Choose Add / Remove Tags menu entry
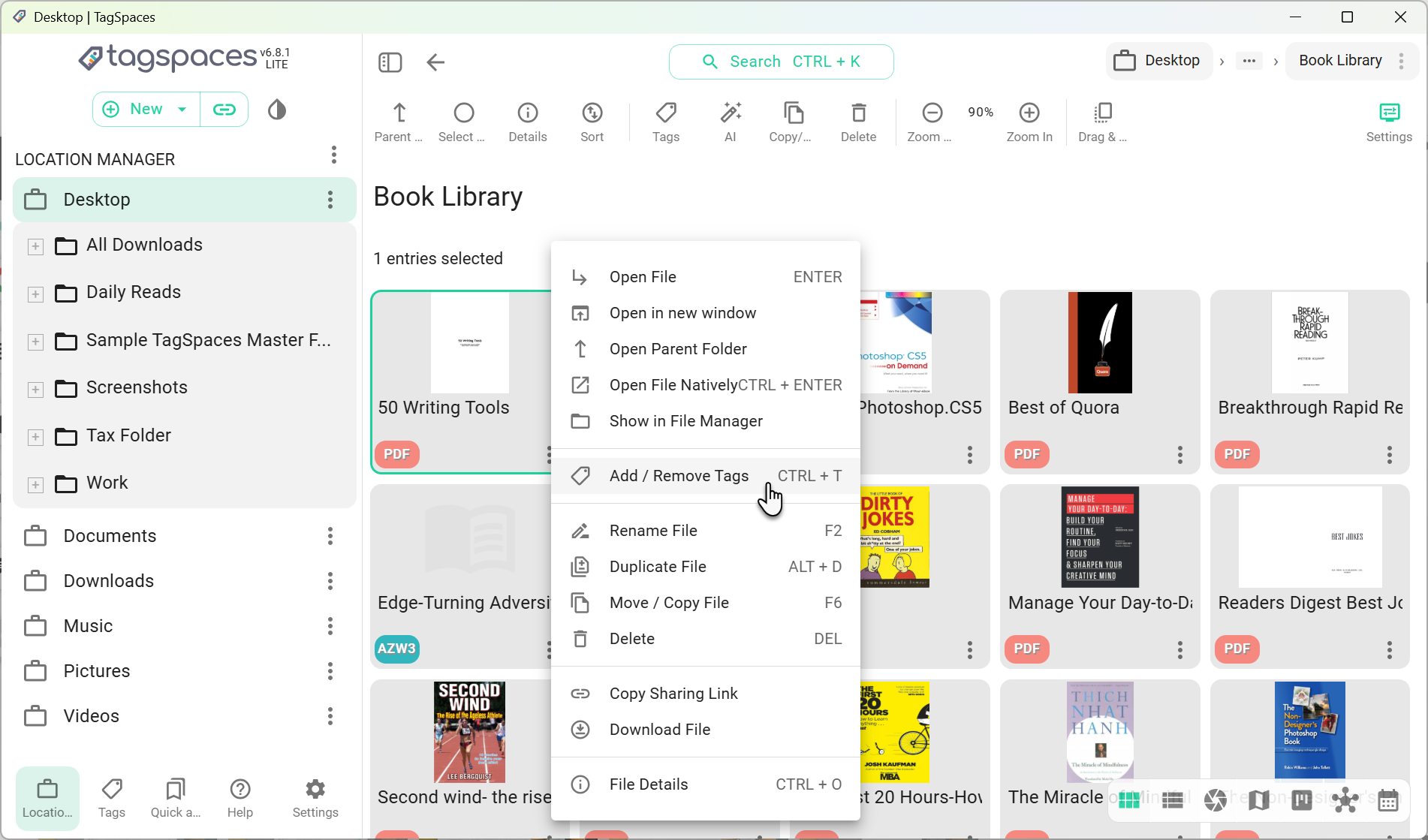1428x840 pixels. [x=706, y=476]
